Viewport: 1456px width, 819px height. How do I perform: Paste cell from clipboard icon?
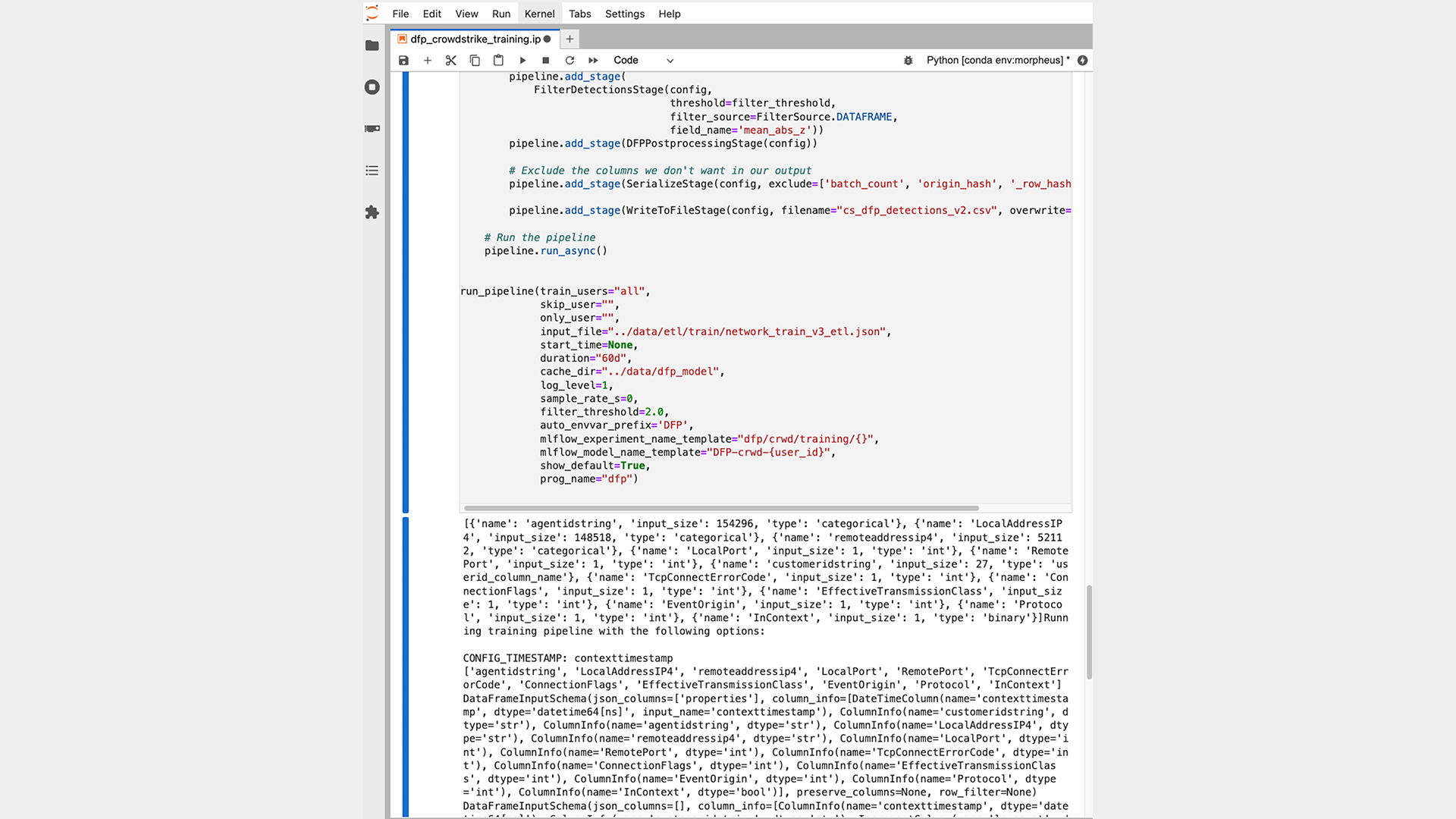coord(498,61)
